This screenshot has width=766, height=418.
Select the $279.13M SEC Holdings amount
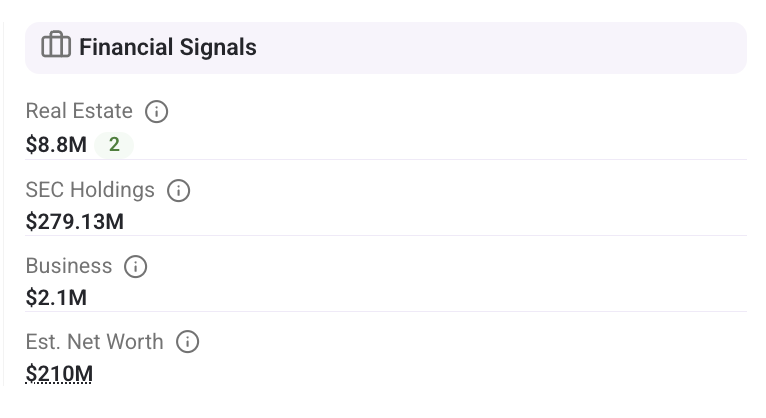[75, 222]
